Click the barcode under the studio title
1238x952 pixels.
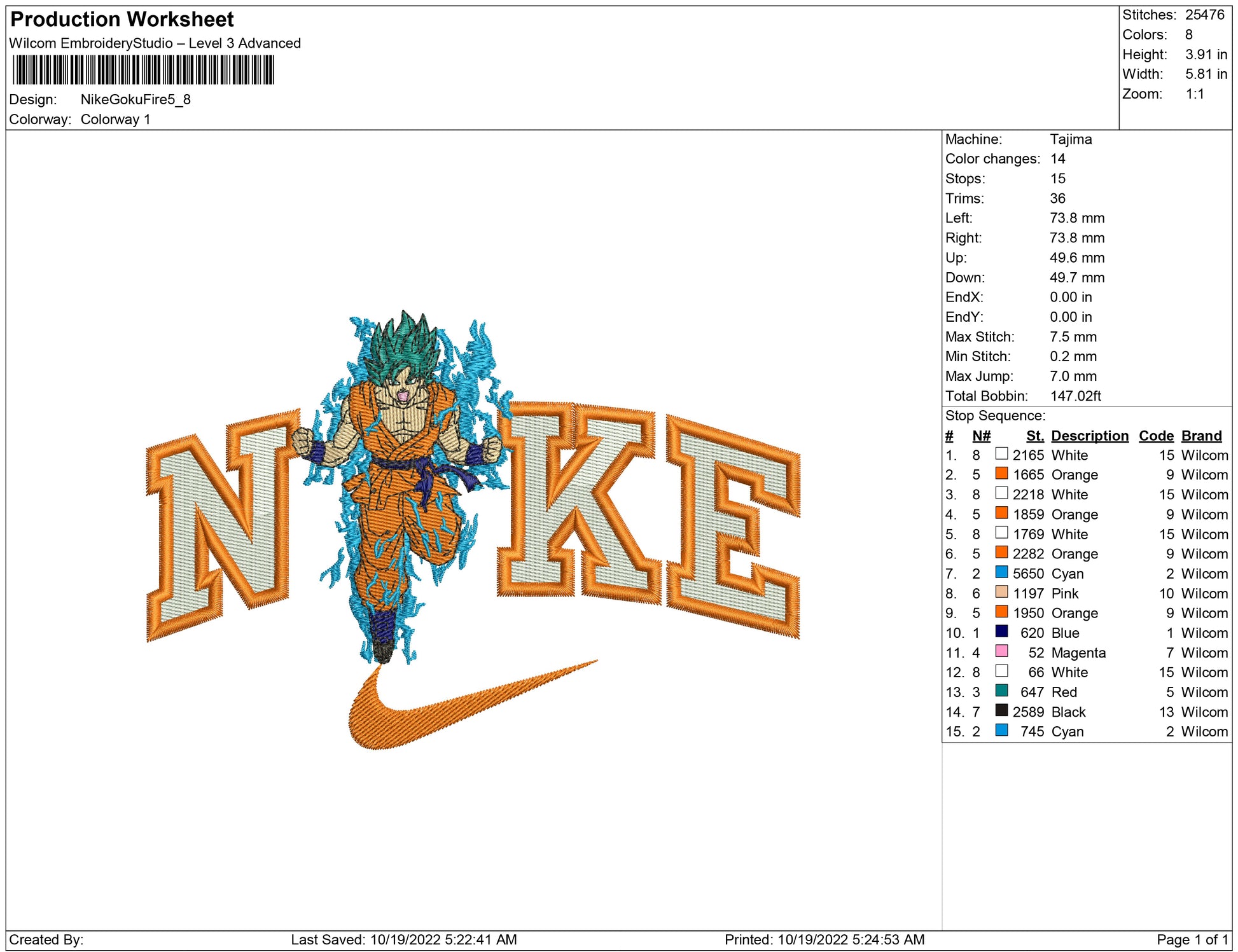(143, 70)
